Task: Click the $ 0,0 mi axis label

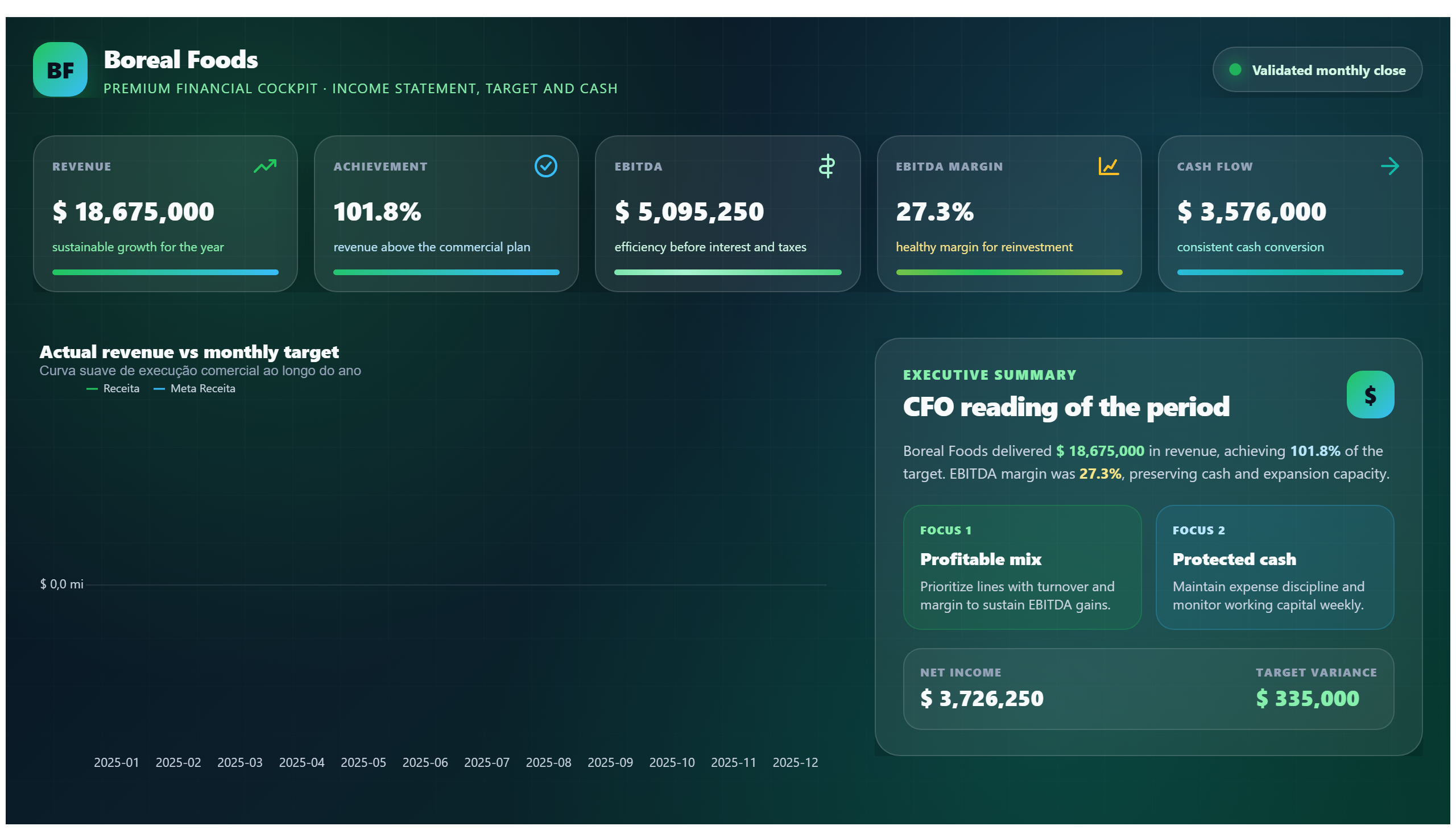Action: coord(61,584)
